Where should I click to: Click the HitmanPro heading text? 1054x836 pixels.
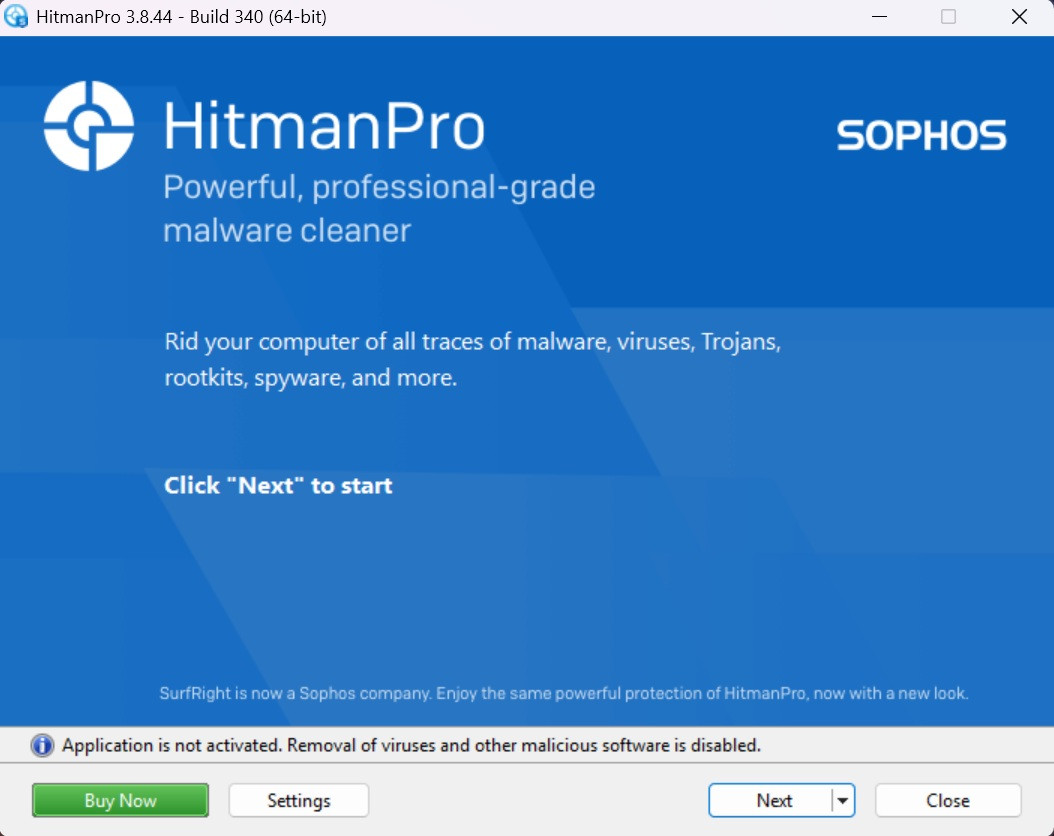pyautogui.click(x=324, y=126)
